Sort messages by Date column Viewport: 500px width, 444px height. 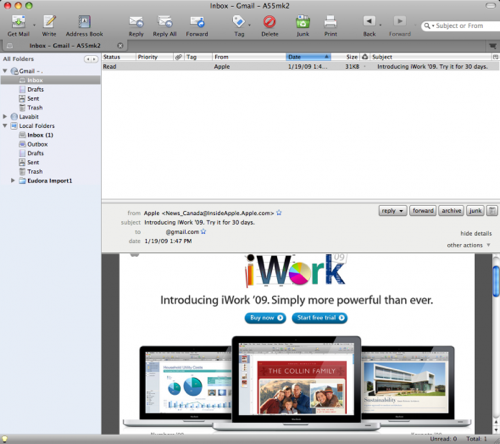click(308, 57)
